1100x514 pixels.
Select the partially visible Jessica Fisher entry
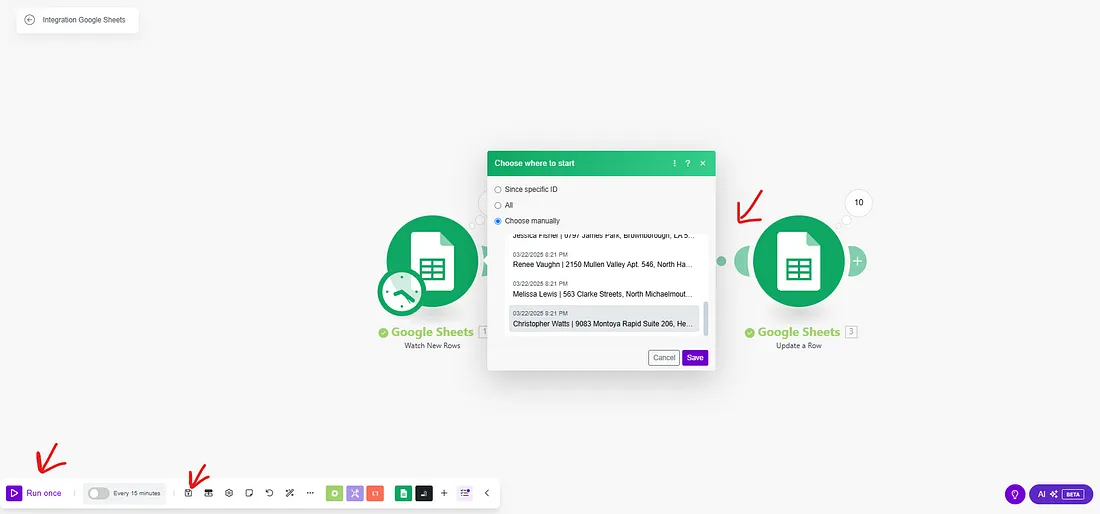pyautogui.click(x=603, y=236)
